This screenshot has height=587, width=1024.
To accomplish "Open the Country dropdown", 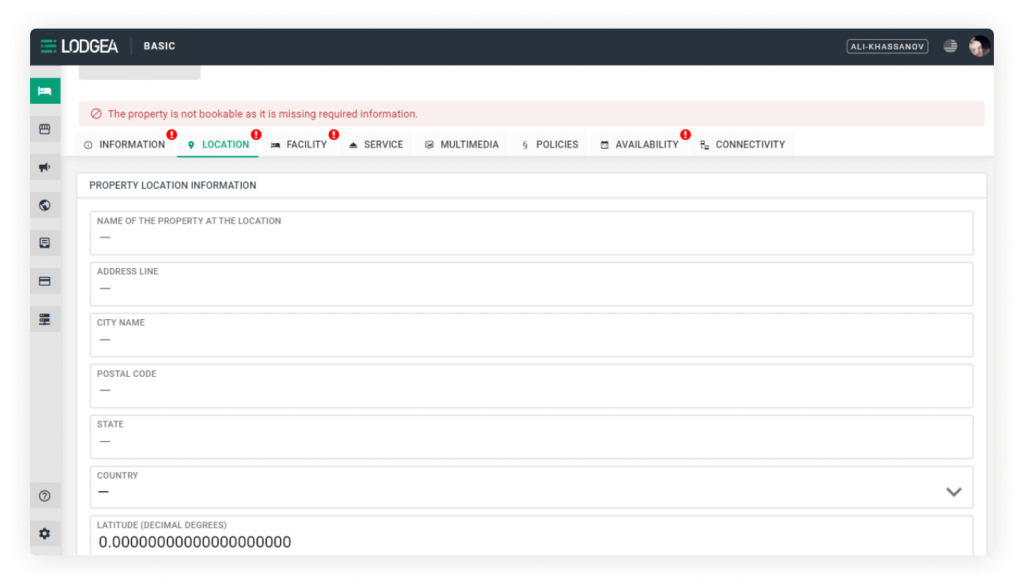I will (531, 487).
